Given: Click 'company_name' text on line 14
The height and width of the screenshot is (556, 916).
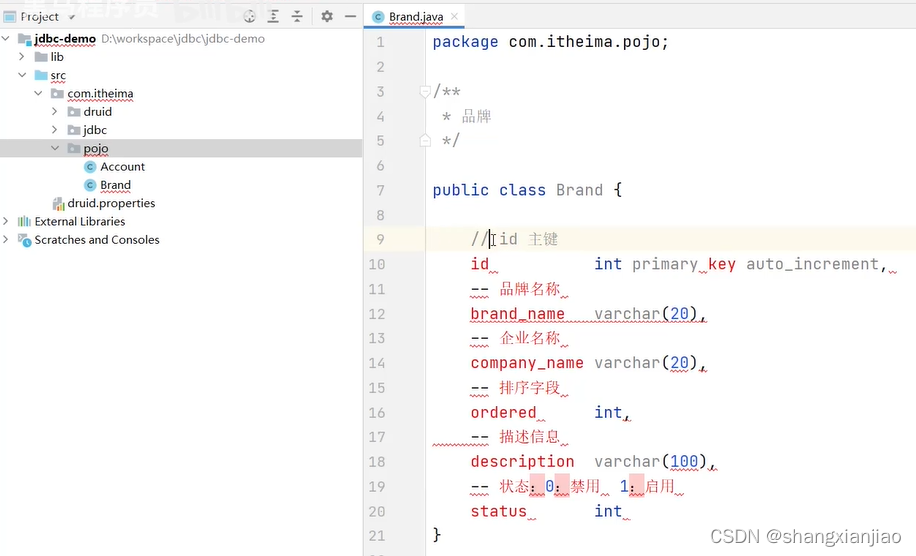Looking at the screenshot, I should 527,363.
